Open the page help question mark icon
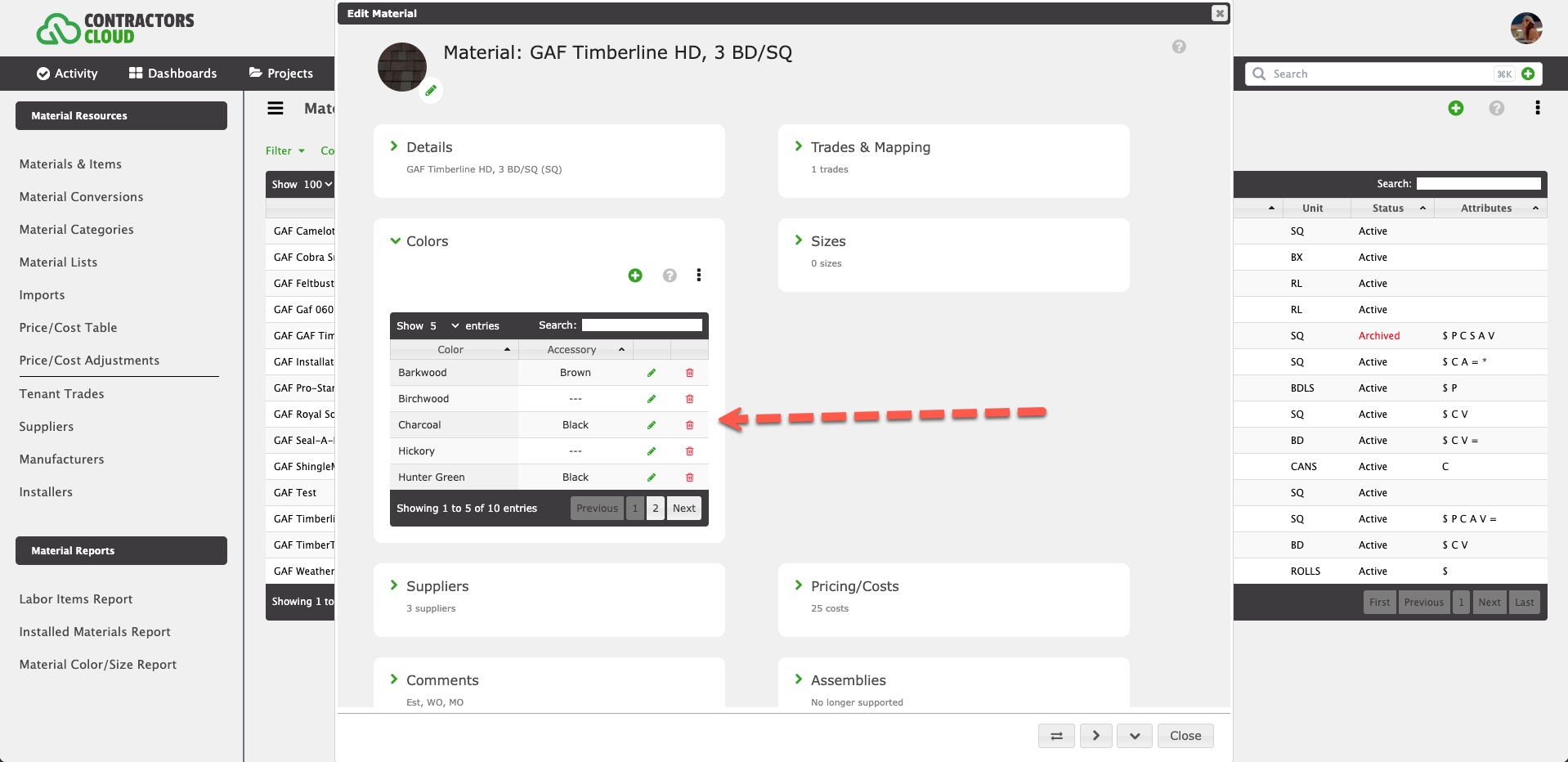This screenshot has height=762, width=1568. (x=1497, y=108)
